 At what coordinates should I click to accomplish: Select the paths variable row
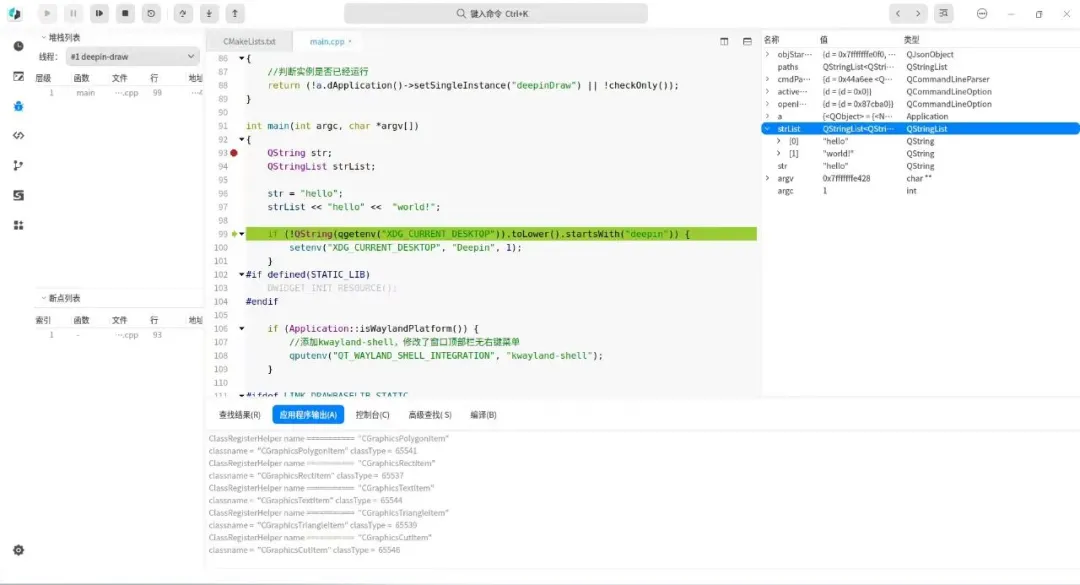[920, 67]
